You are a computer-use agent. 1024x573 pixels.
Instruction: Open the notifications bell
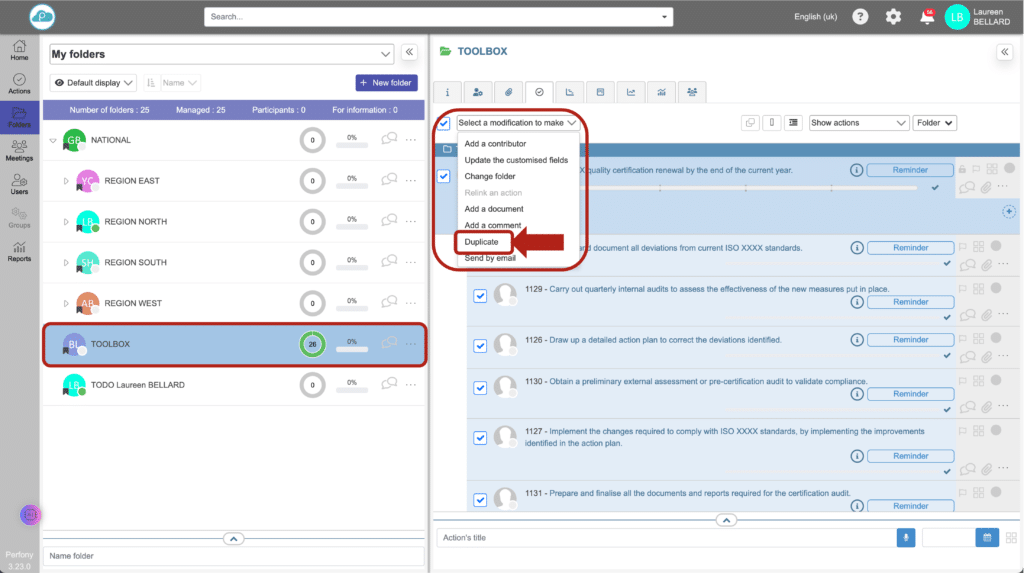(927, 17)
